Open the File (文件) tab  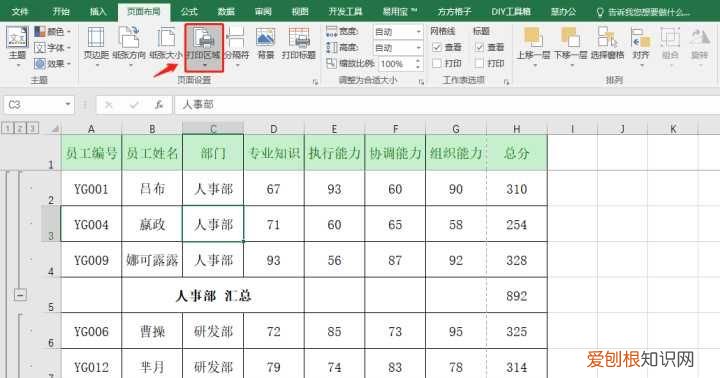[20, 11]
